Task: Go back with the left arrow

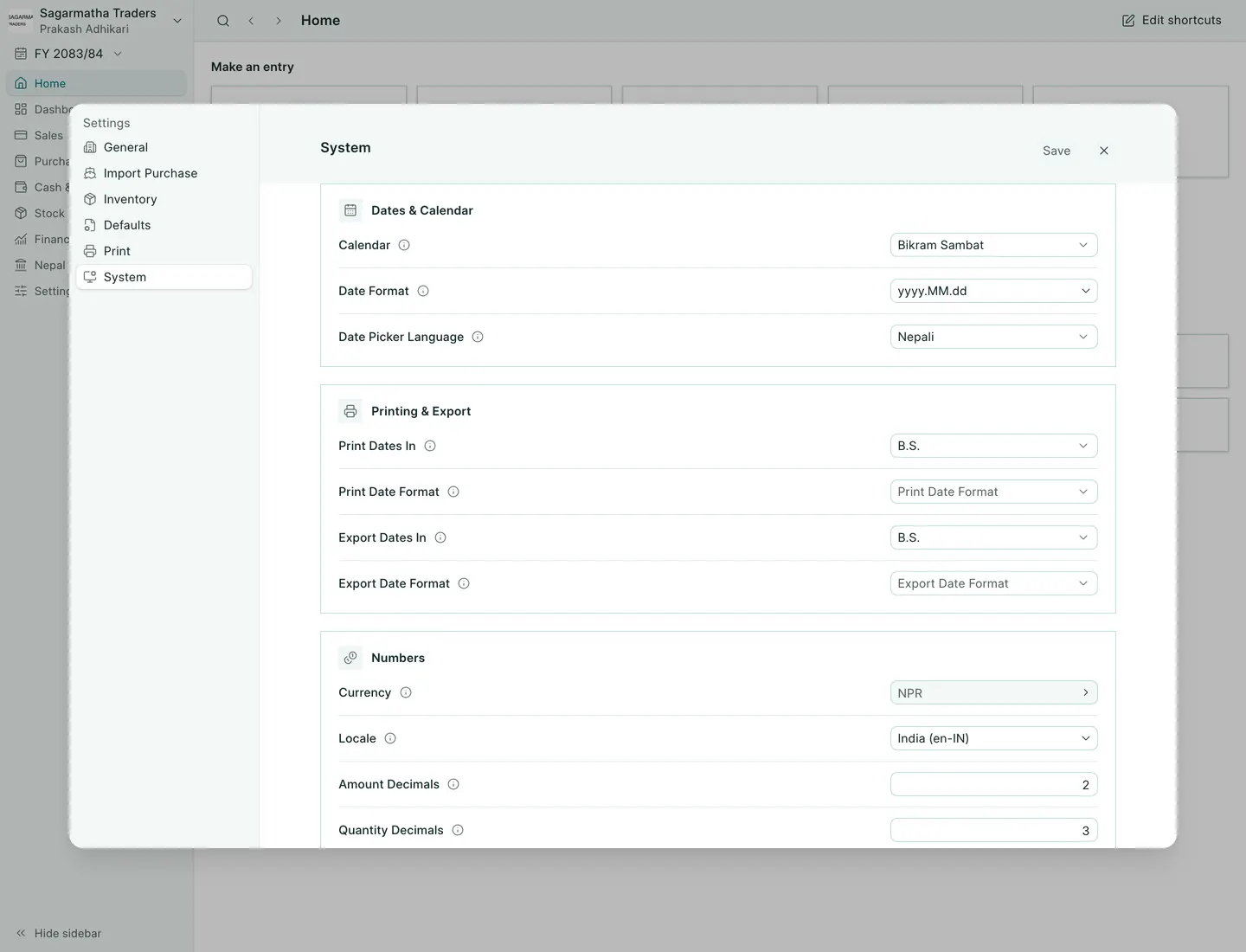Action: coord(251,21)
